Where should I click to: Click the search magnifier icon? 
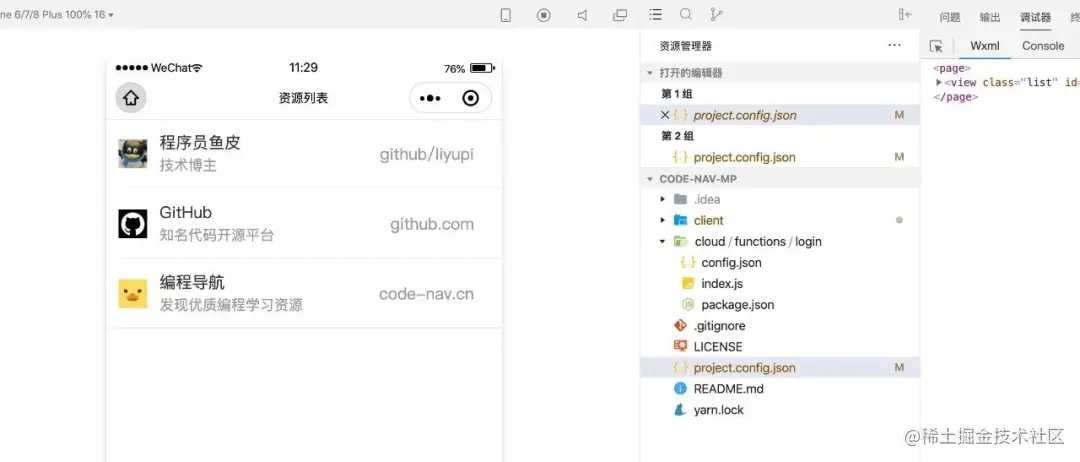(686, 14)
